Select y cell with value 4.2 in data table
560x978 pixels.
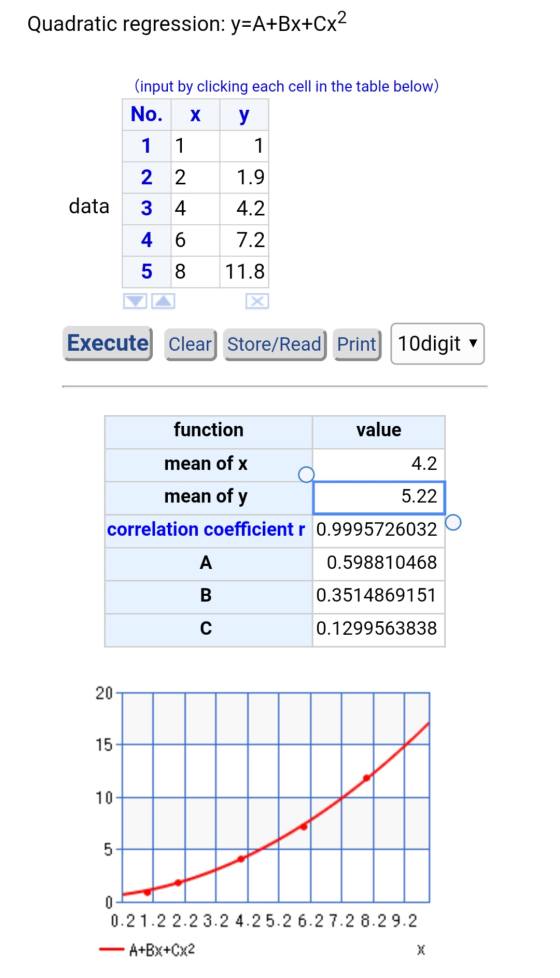244,209
